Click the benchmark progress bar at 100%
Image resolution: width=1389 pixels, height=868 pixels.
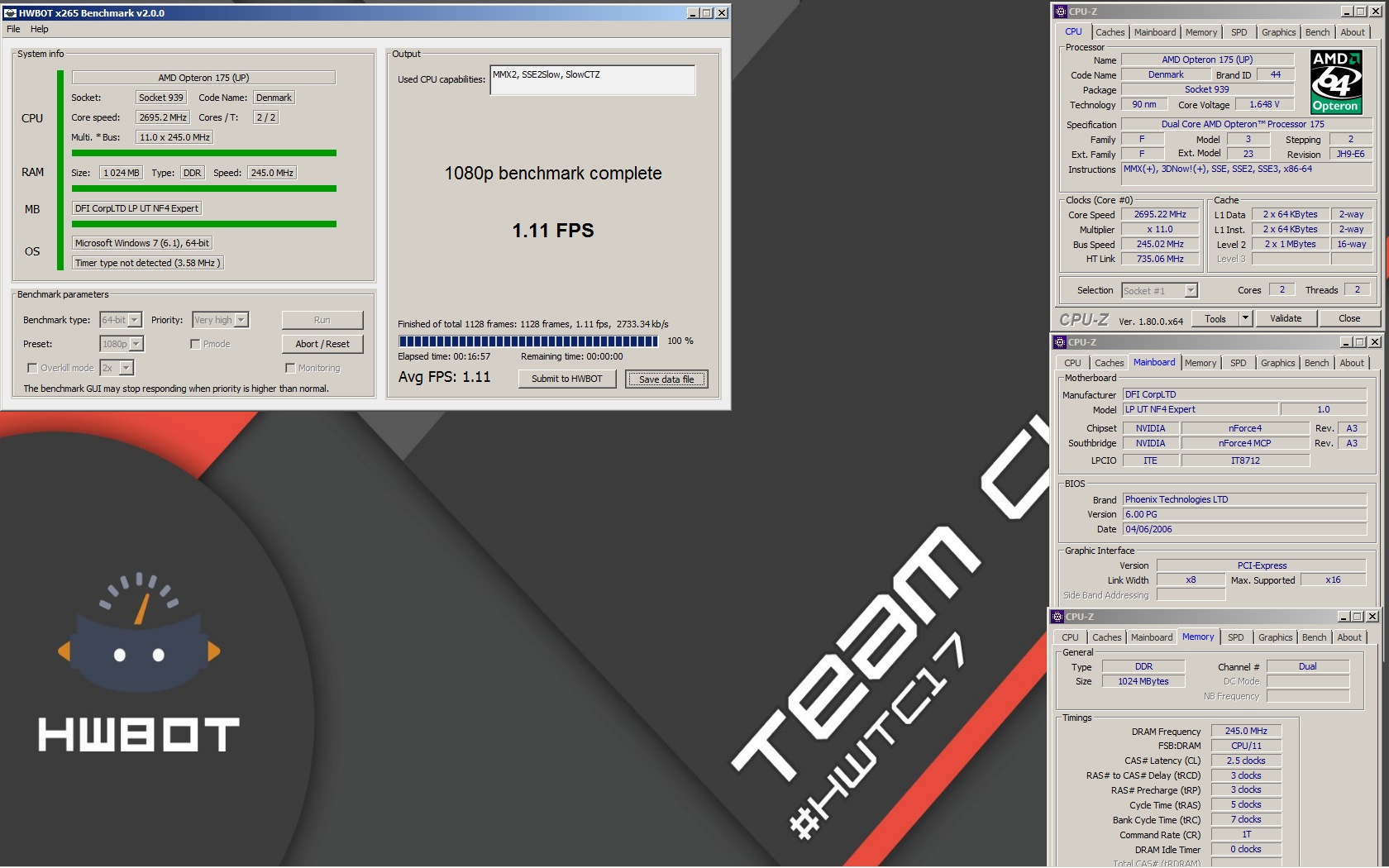pyautogui.click(x=528, y=341)
